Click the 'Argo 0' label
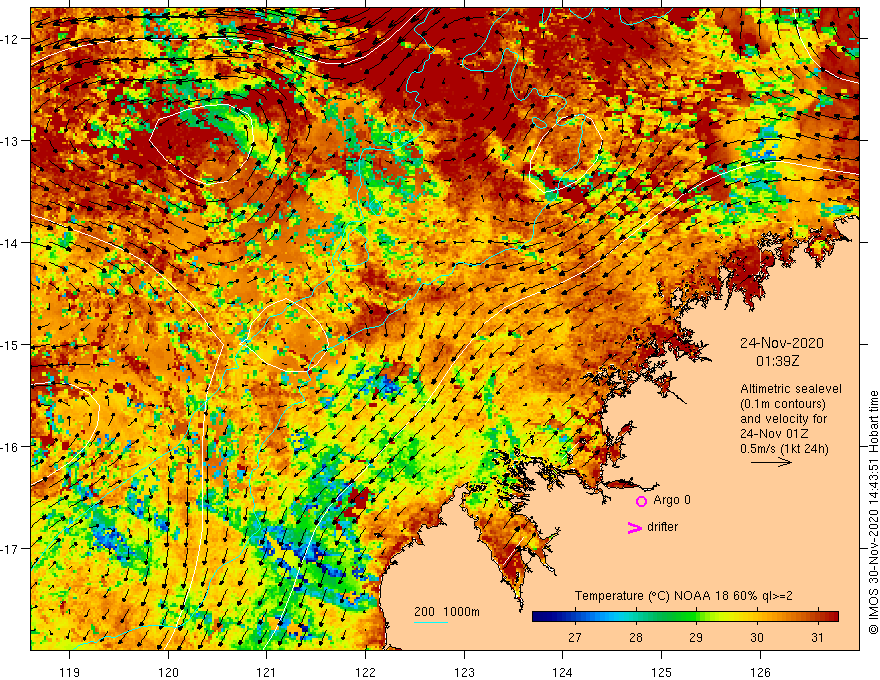 [x=672, y=500]
